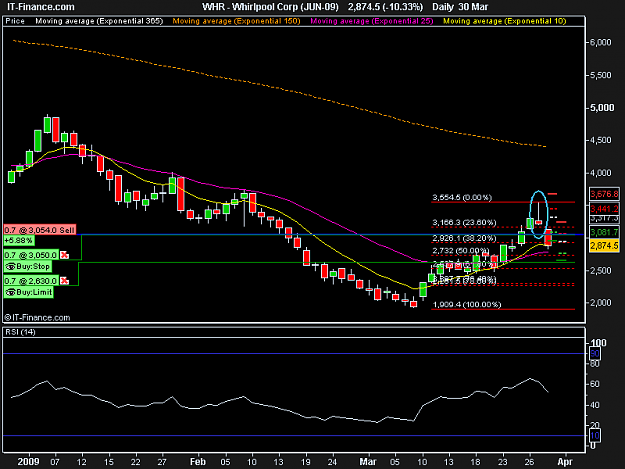Select Moving average (Exponential 10) legend
625x469 pixels.
click(x=505, y=21)
